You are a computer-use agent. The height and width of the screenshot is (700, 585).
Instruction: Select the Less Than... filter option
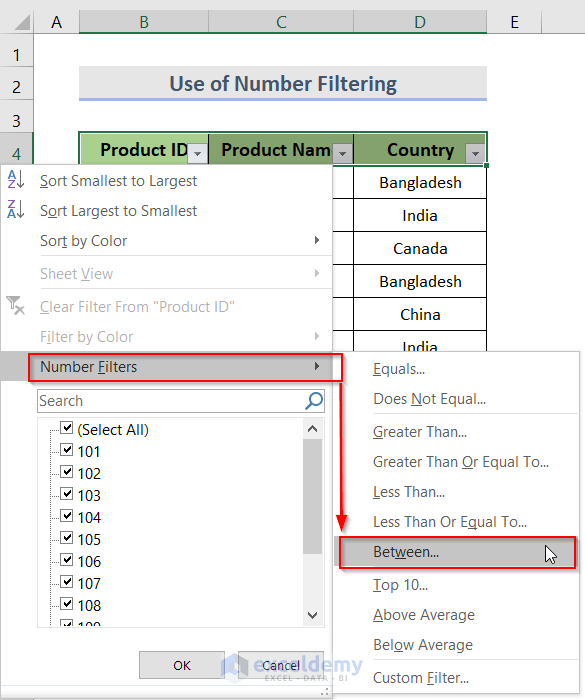(456, 492)
